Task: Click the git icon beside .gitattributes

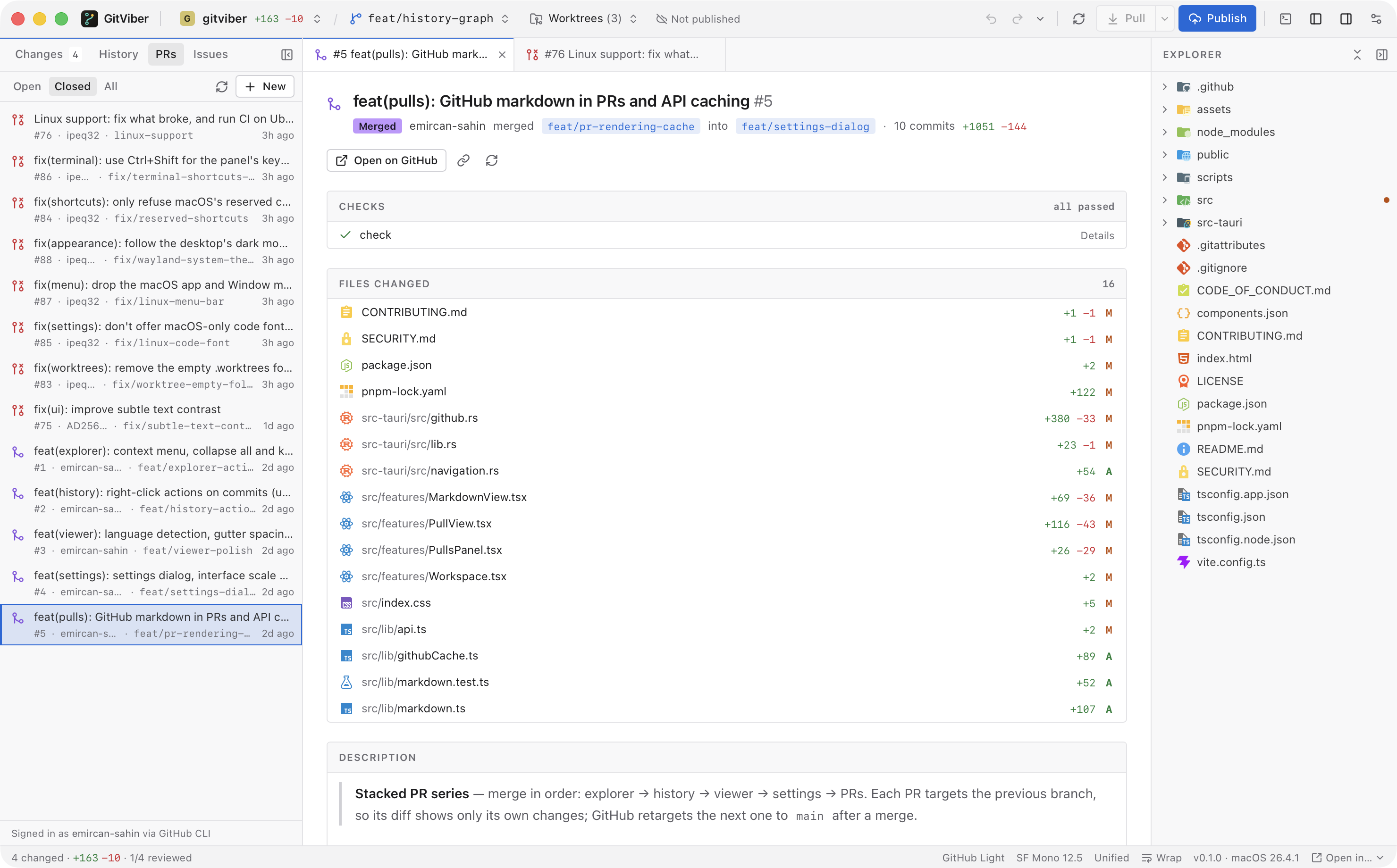Action: click(x=1183, y=245)
